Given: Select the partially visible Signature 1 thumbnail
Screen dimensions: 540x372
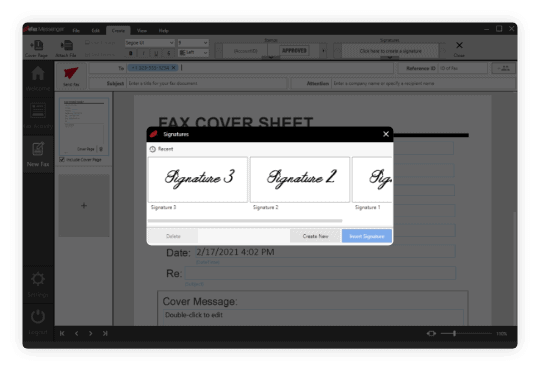Looking at the screenshot, I should [372, 179].
